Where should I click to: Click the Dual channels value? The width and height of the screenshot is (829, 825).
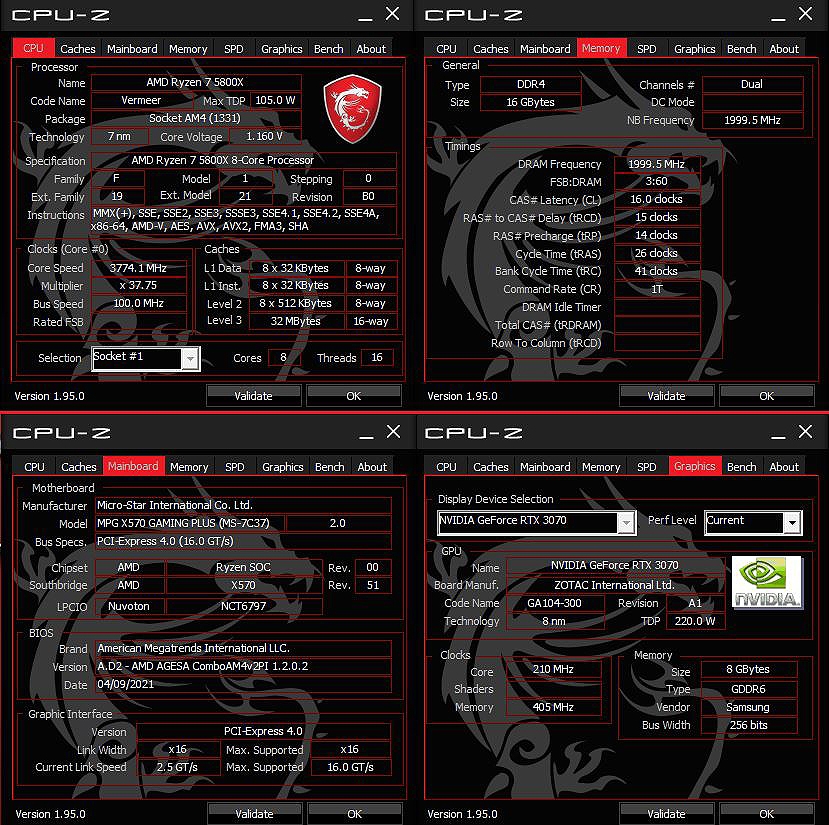[x=752, y=85]
